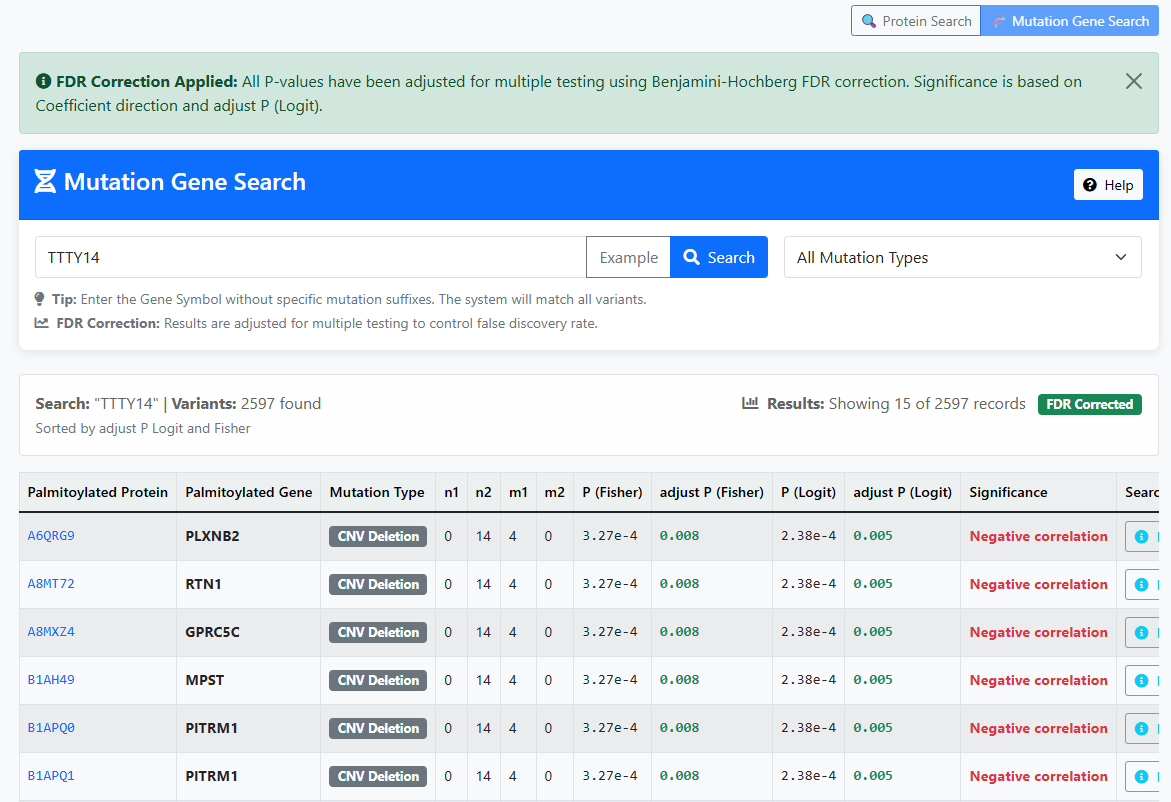The image size is (1171, 802).
Task: Click info icon in RTN1 row
Action: tap(1141, 585)
